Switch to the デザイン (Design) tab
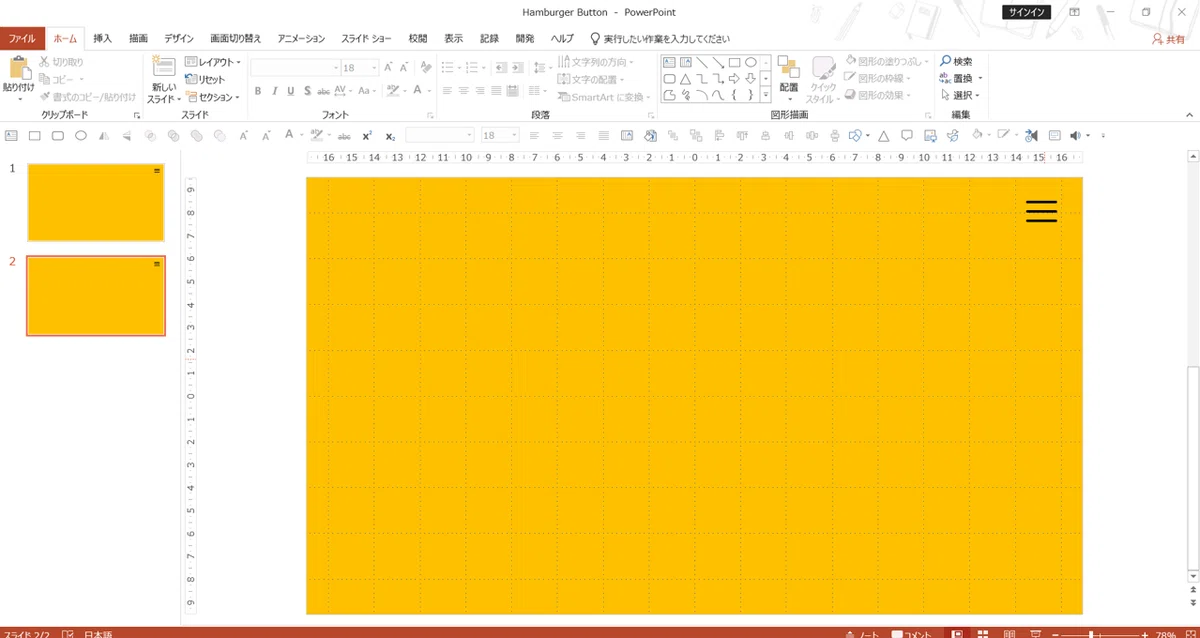The width and height of the screenshot is (1200, 638). (x=179, y=39)
